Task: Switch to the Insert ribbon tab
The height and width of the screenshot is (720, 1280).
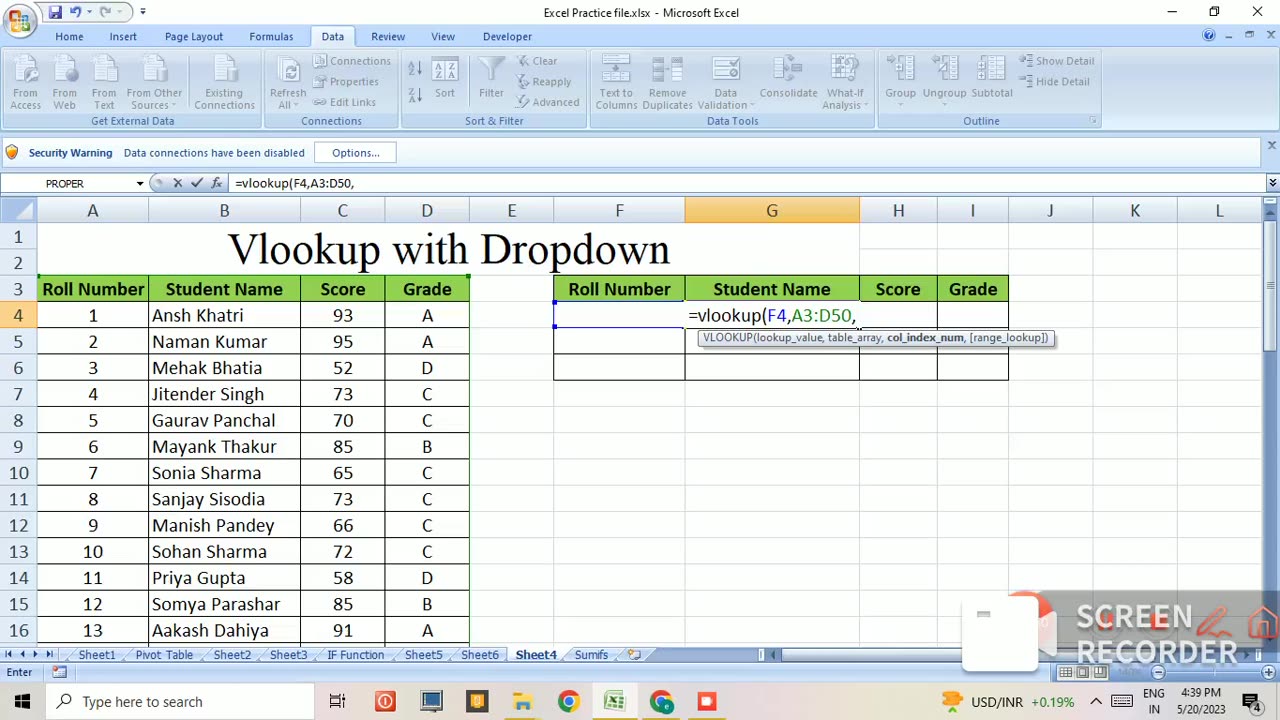Action: (123, 37)
